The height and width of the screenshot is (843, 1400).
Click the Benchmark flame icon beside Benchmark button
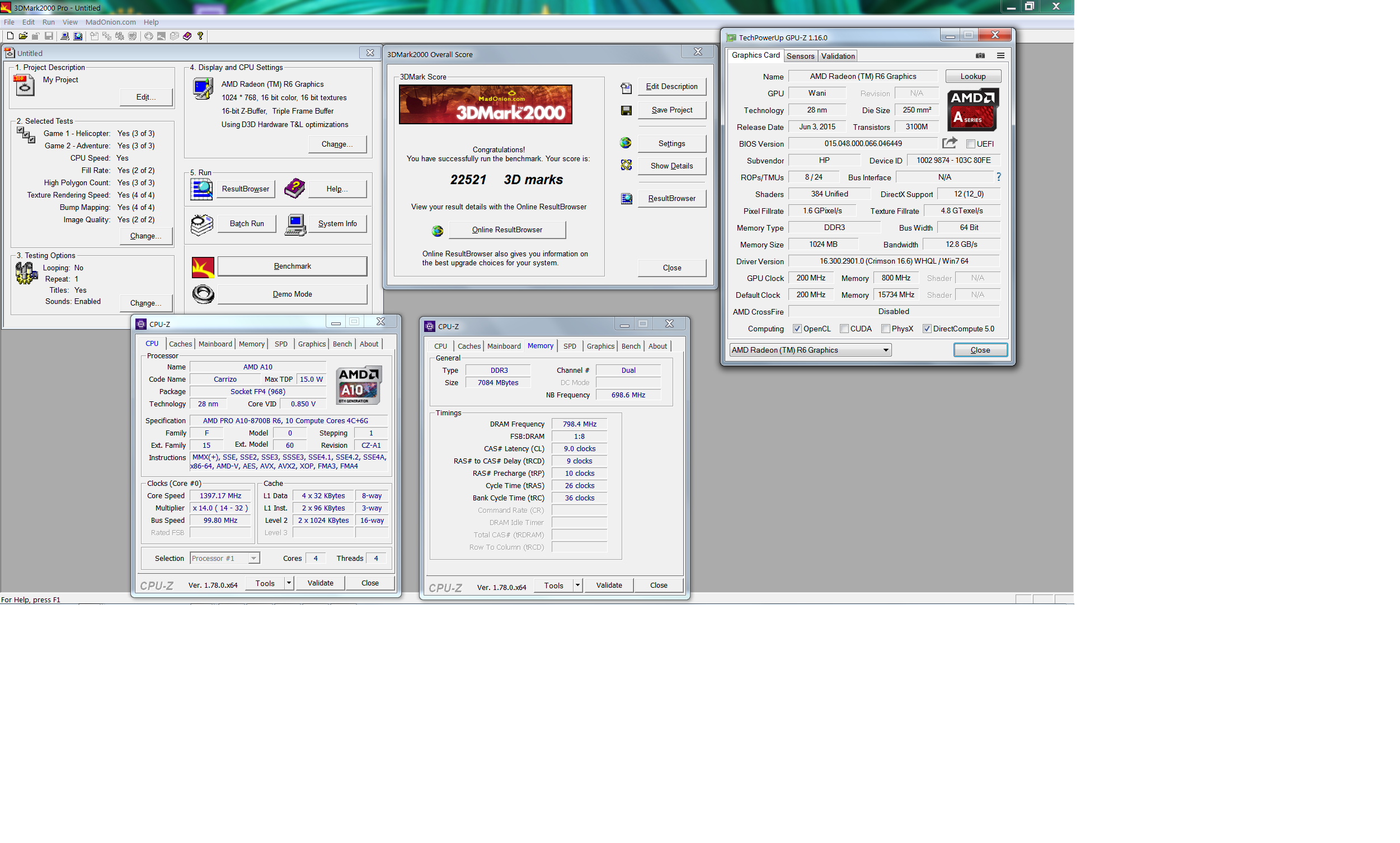(x=203, y=266)
